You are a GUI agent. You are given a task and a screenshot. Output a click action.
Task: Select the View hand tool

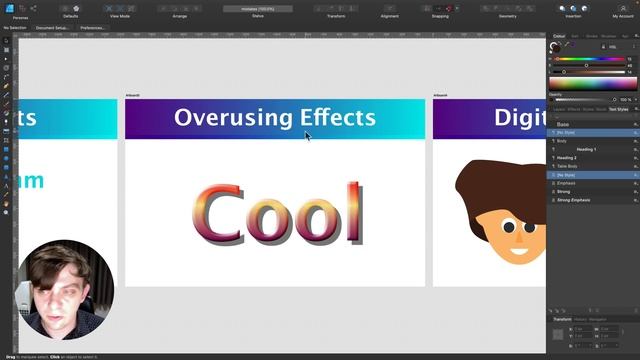point(6,203)
